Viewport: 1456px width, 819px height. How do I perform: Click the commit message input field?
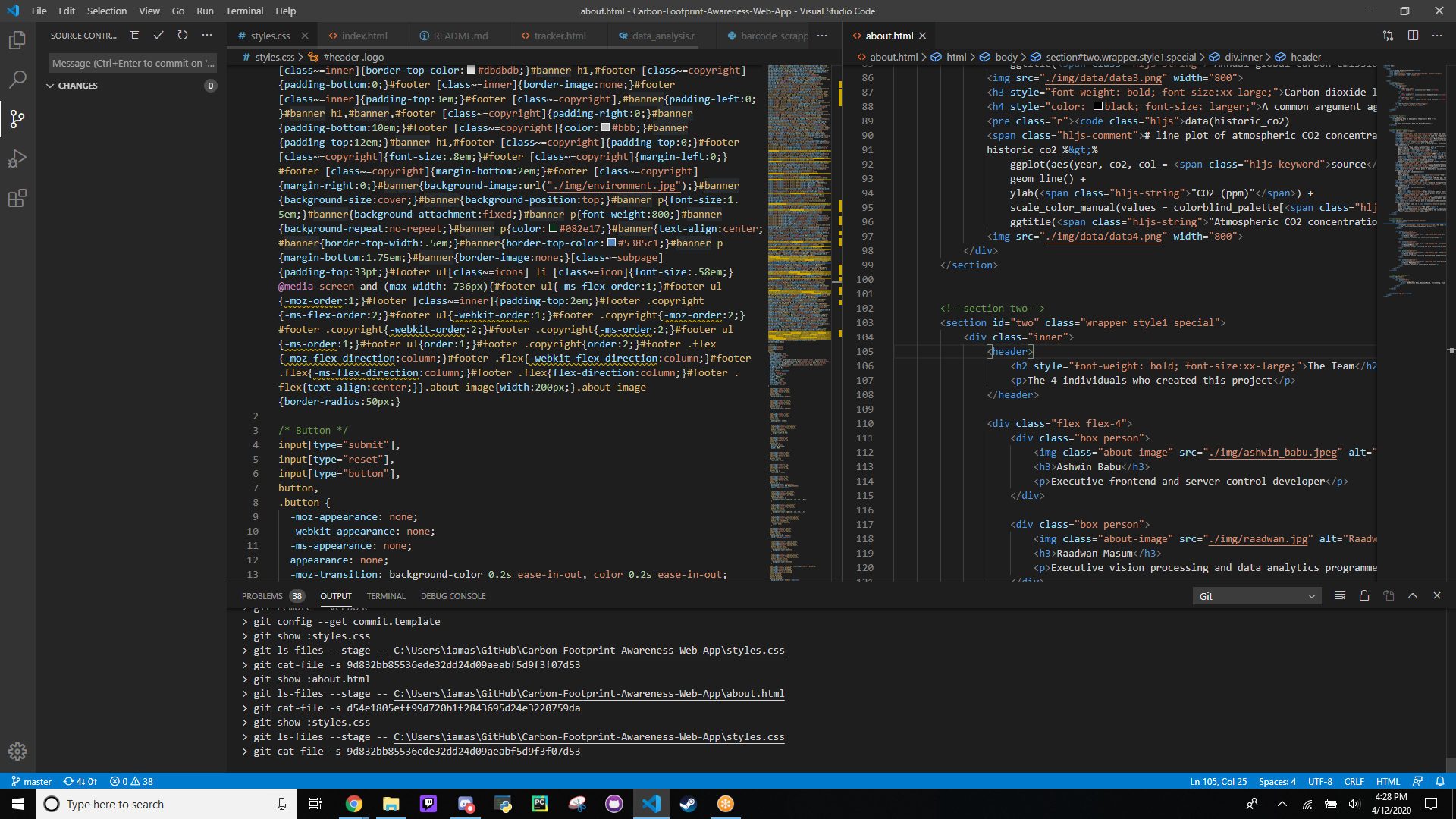[x=133, y=63]
